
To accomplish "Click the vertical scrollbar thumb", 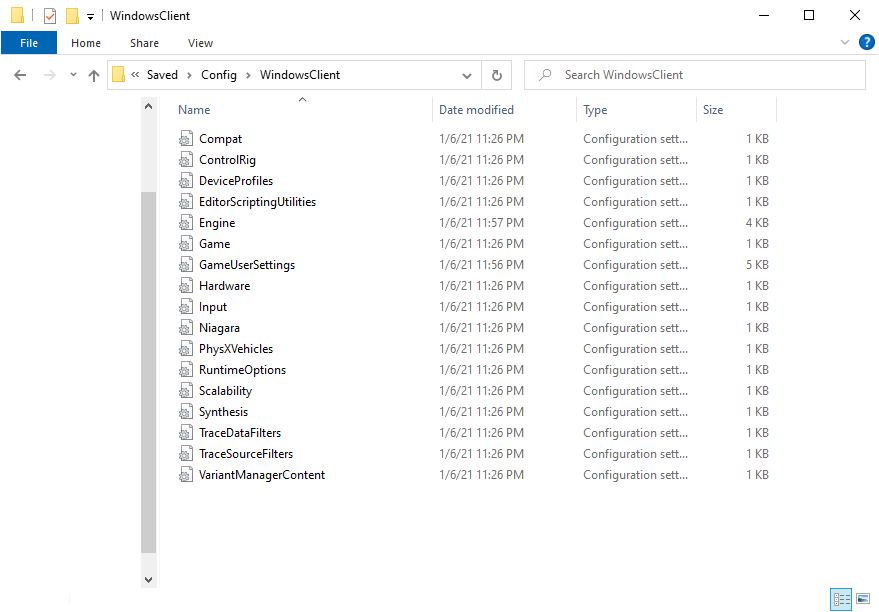I will (x=149, y=373).
